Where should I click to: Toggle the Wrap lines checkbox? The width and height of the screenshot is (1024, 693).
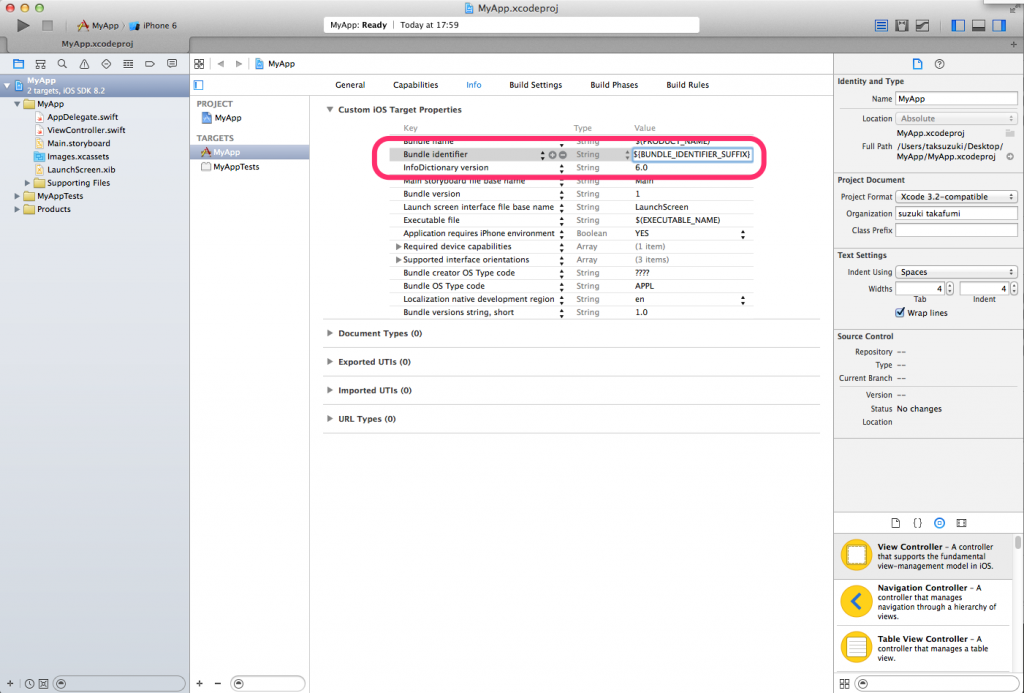(900, 313)
